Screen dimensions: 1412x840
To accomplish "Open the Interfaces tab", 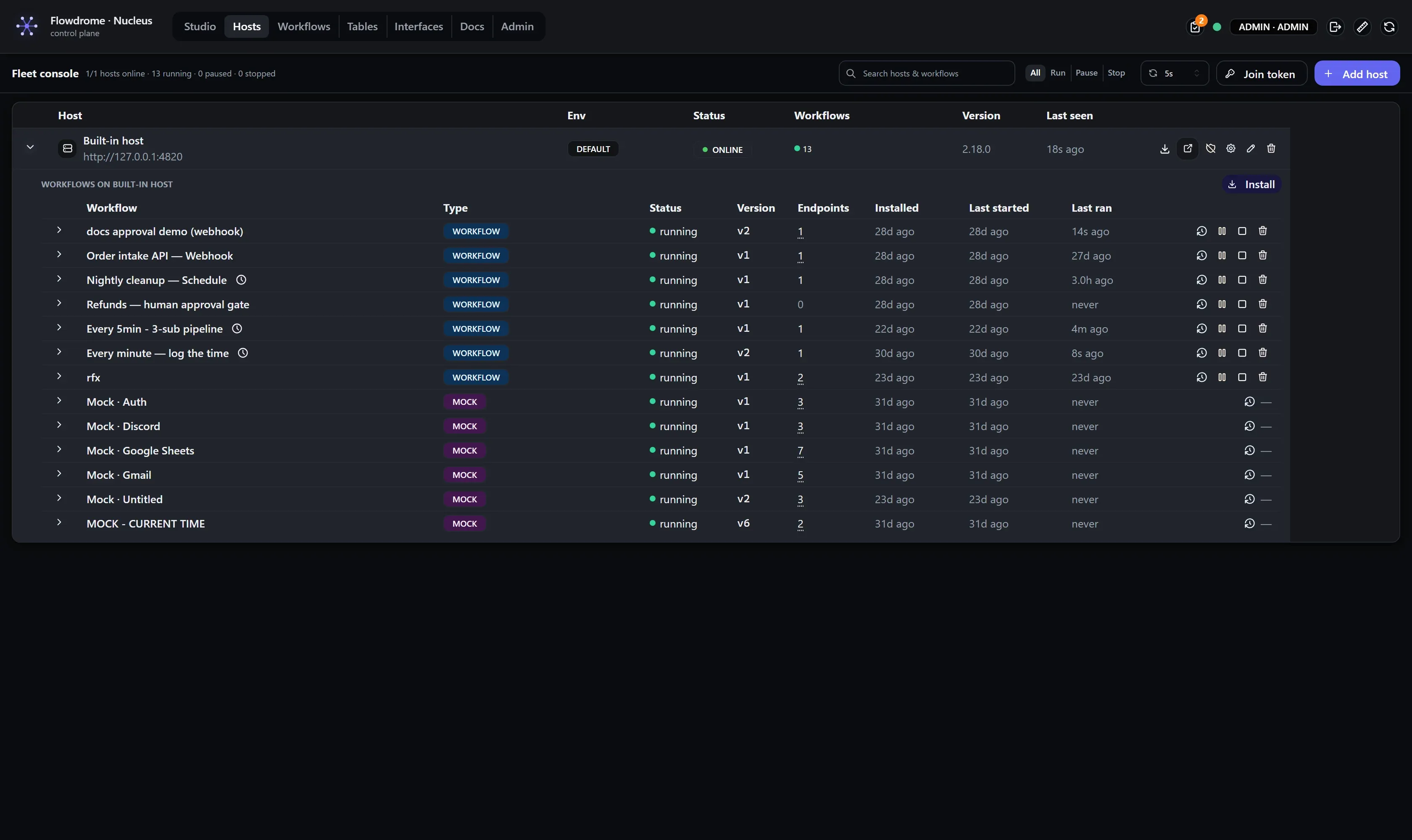I will pos(419,26).
